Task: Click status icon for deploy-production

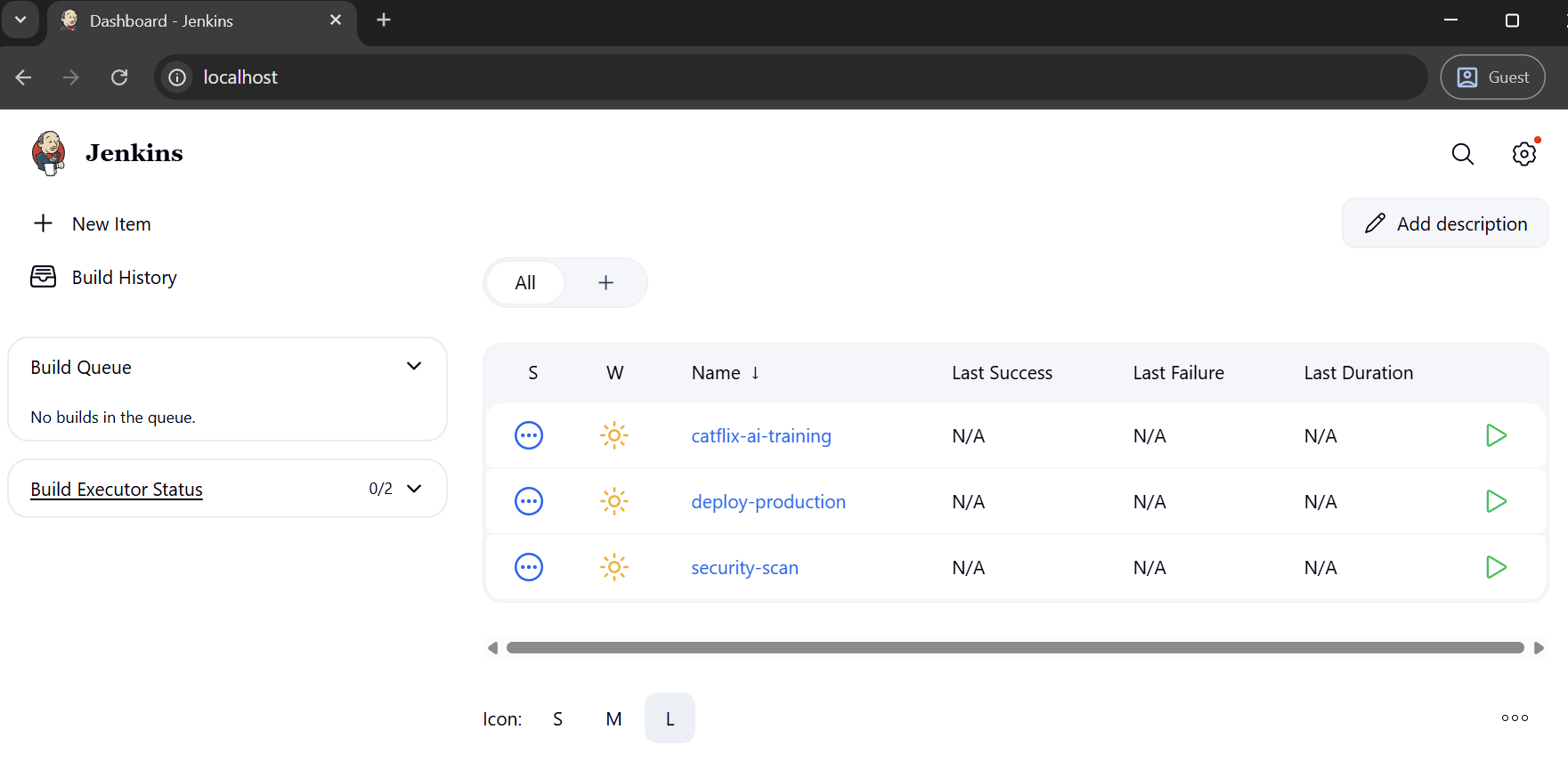Action: tap(529, 501)
